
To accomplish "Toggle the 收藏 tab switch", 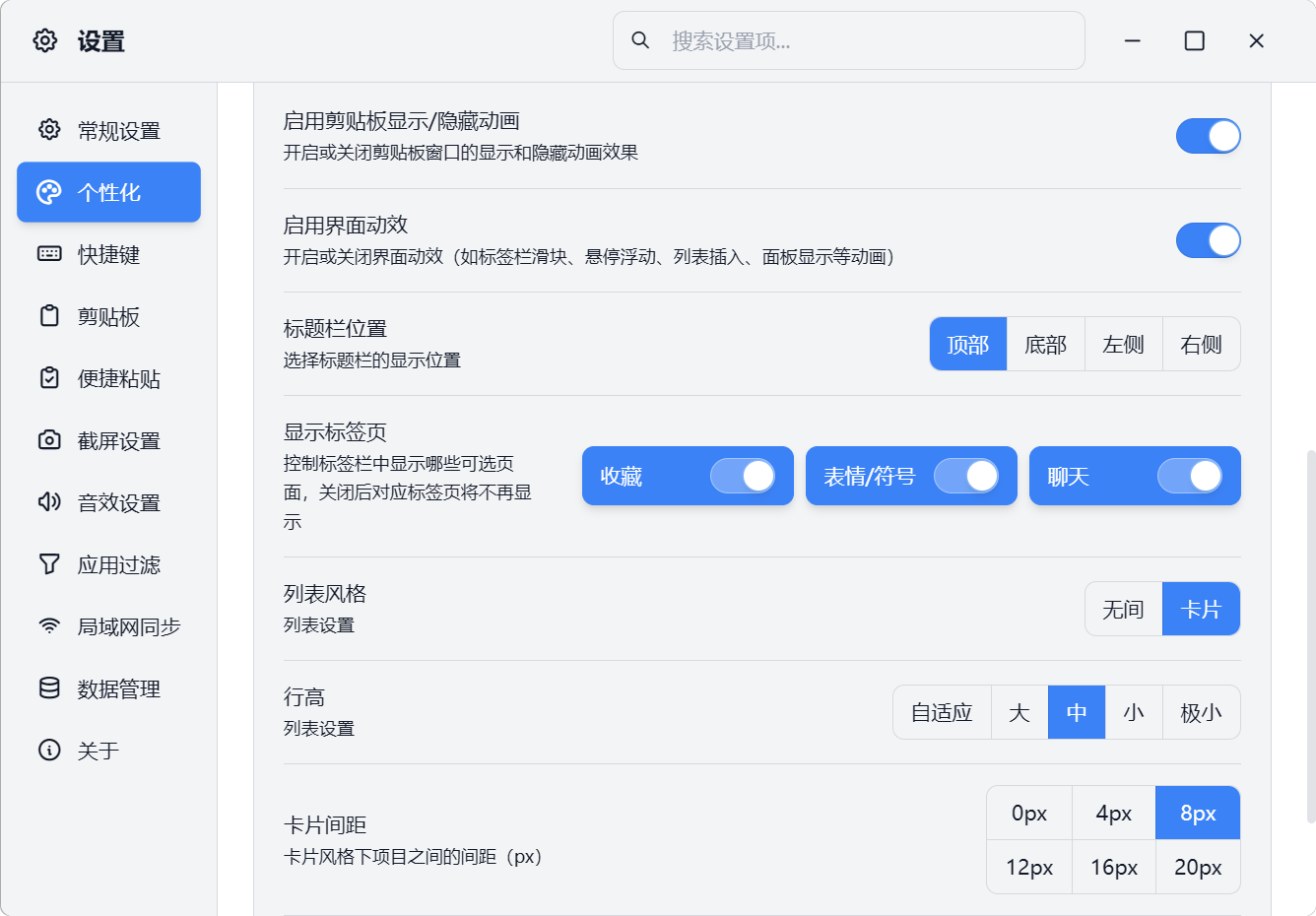I will point(743,476).
